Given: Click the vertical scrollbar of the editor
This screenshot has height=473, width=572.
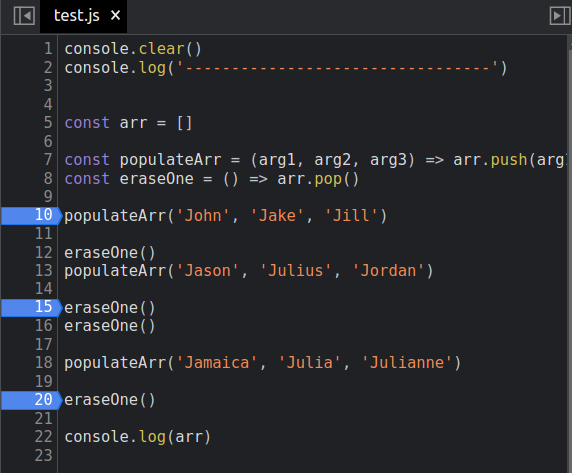Looking at the screenshot, I should (569, 255).
